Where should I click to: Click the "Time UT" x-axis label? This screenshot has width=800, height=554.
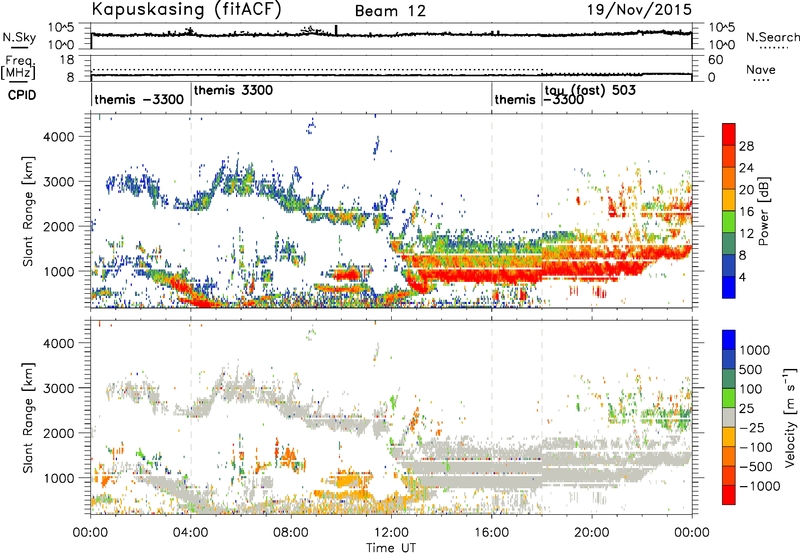391,547
